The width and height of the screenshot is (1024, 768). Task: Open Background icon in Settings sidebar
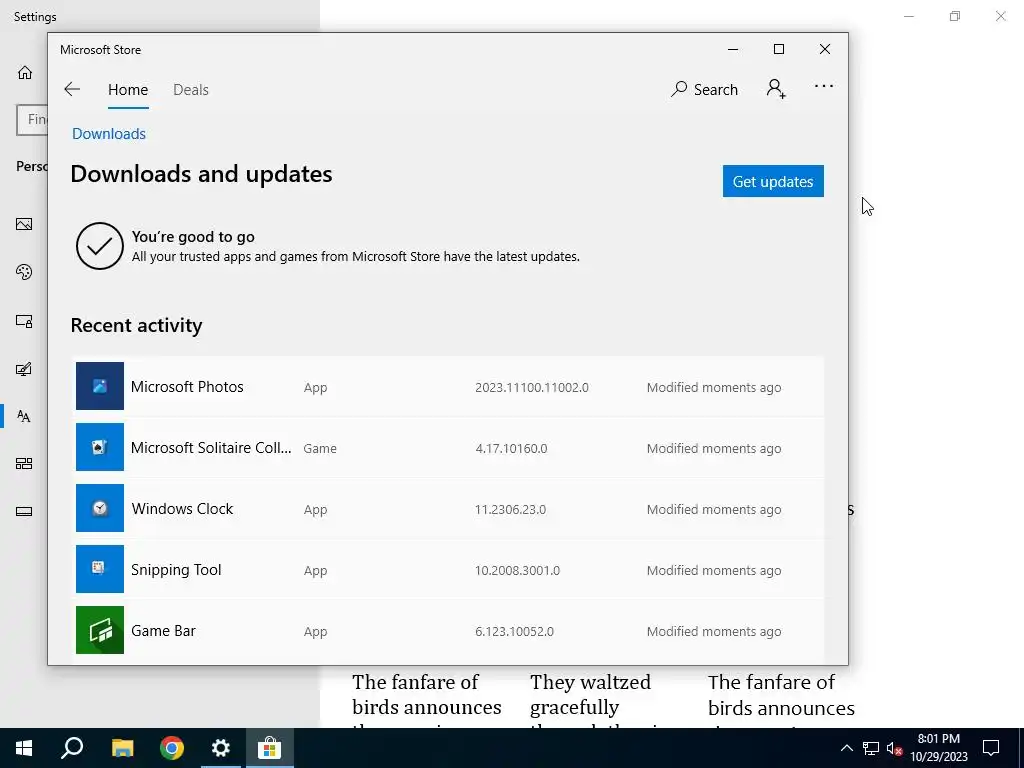24,224
